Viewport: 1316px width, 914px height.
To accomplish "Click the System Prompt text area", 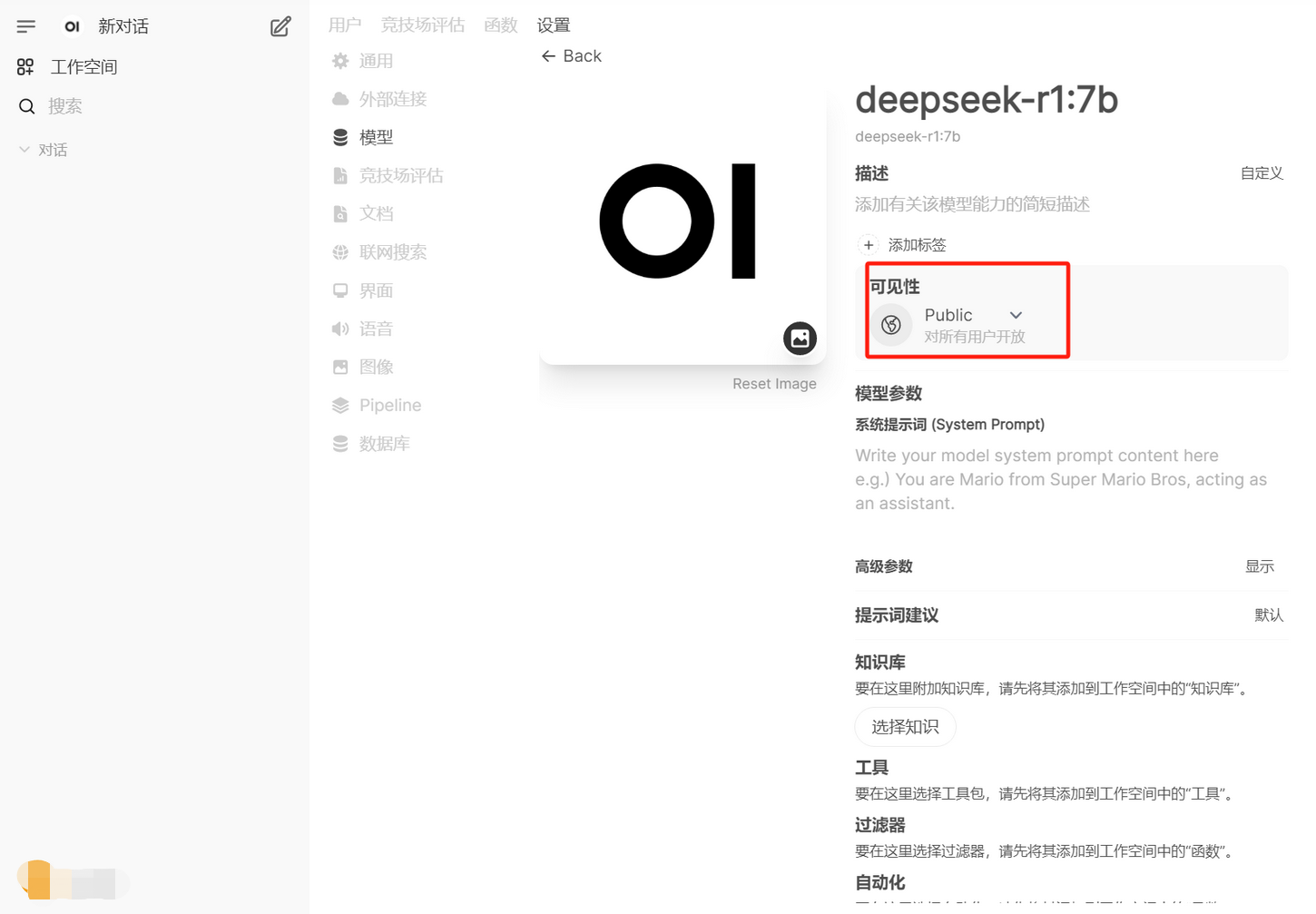I will pos(1071,479).
